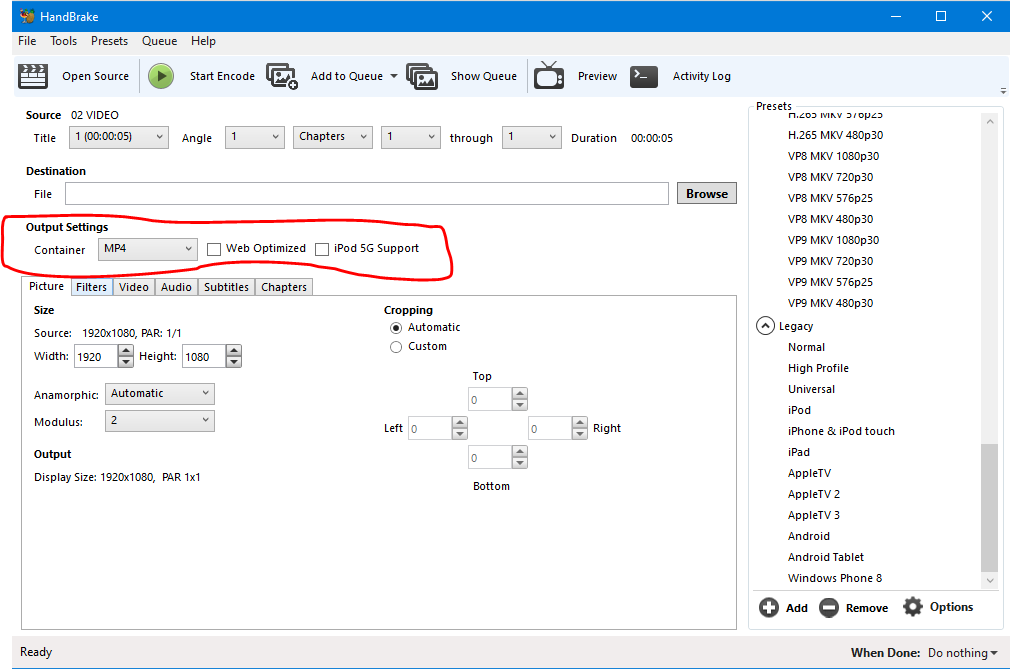Select the High Profile legacy preset
Screen dimensions: 1010x669
[x=818, y=368]
